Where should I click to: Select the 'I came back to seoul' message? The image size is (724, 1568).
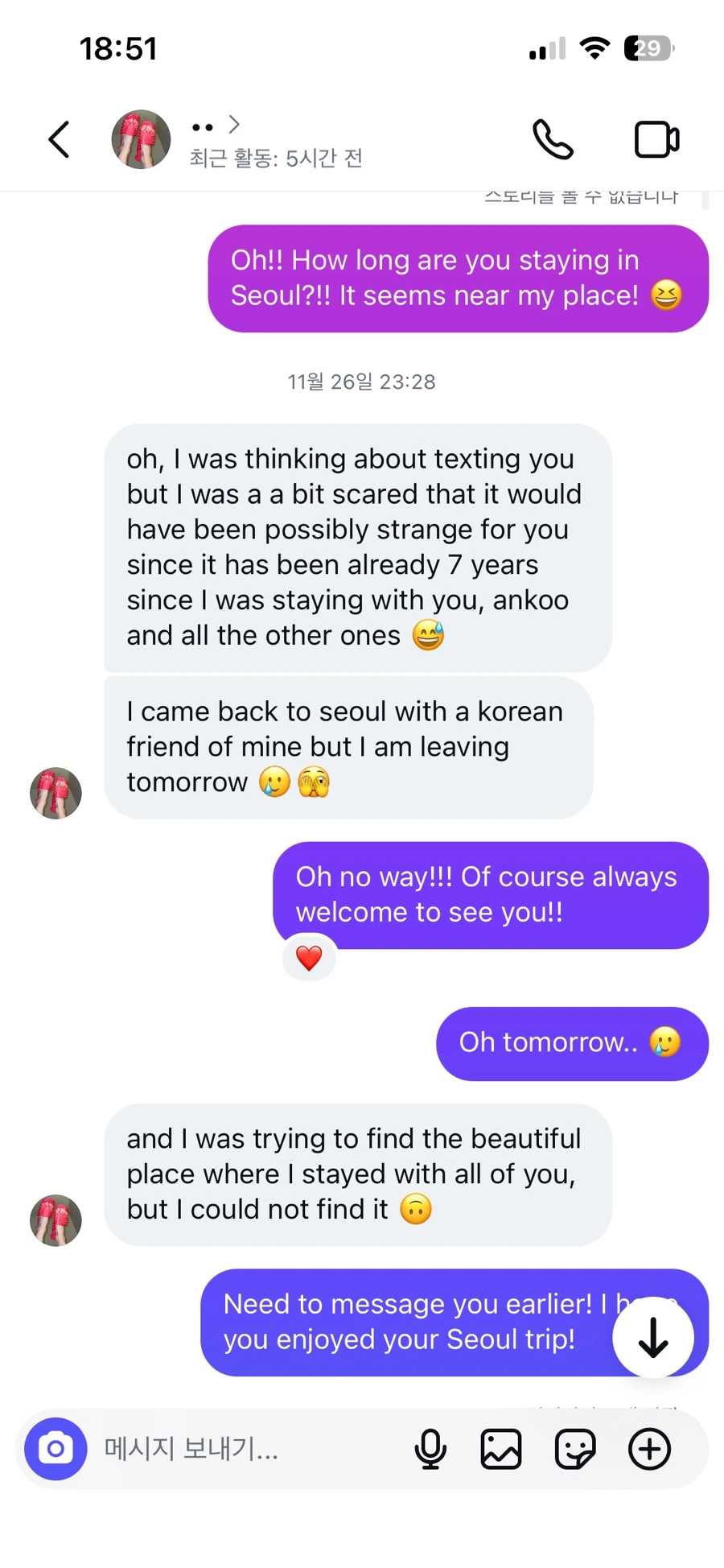coord(348,748)
